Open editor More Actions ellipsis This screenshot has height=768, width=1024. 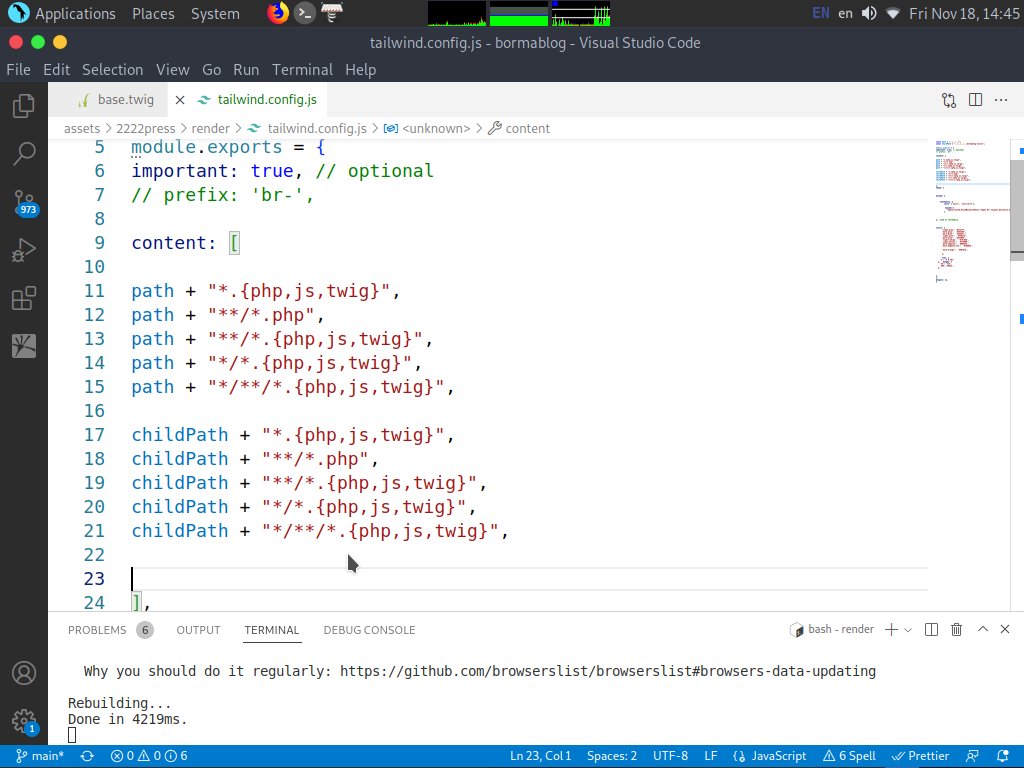pos(1001,100)
